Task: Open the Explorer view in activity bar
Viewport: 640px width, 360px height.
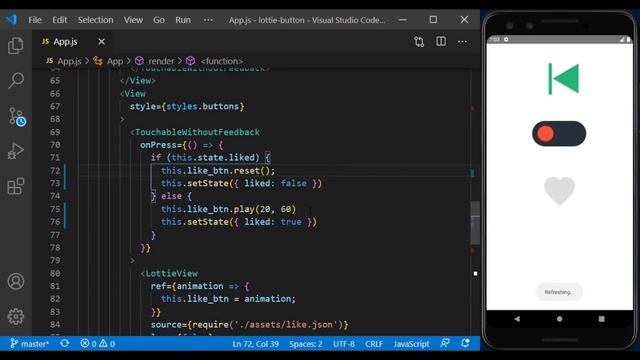Action: click(x=16, y=45)
